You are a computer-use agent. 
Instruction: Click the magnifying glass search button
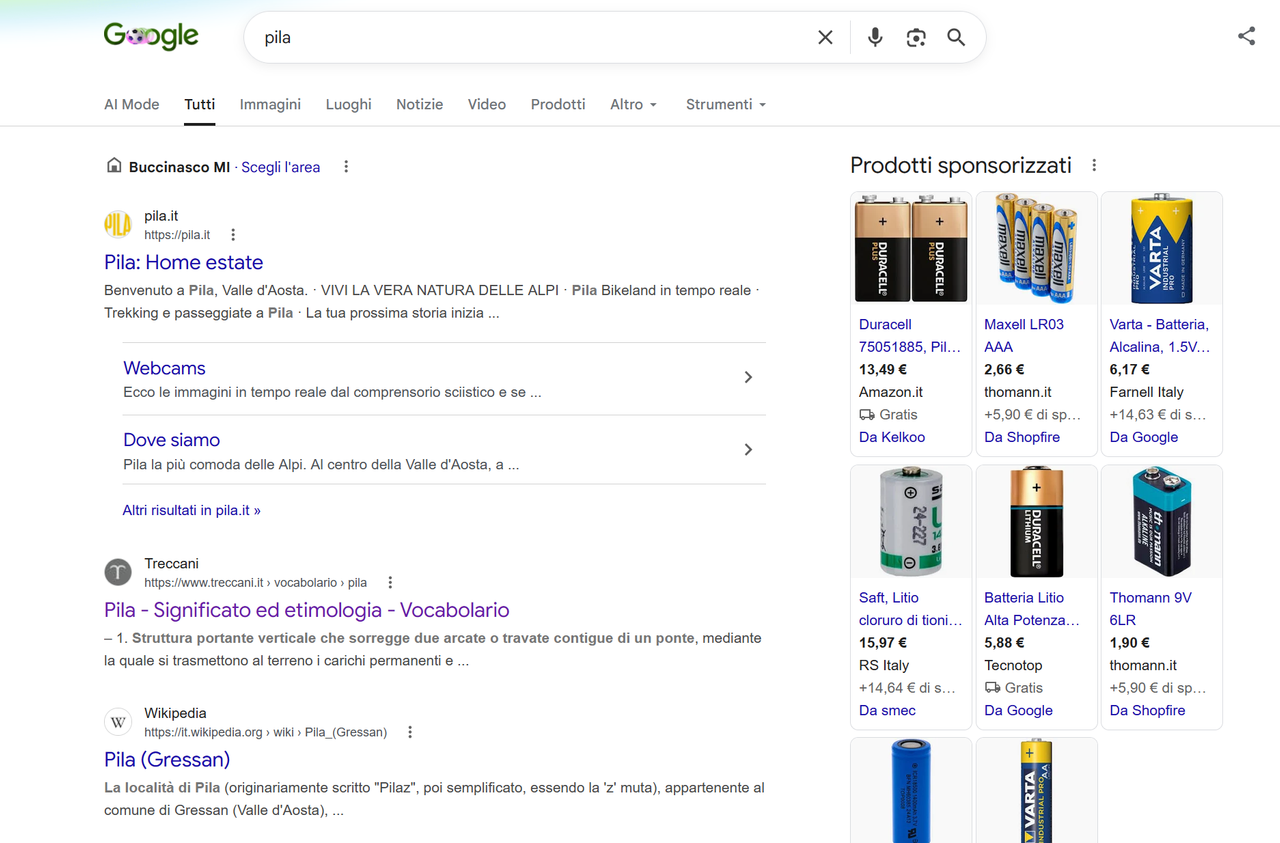(x=956, y=37)
